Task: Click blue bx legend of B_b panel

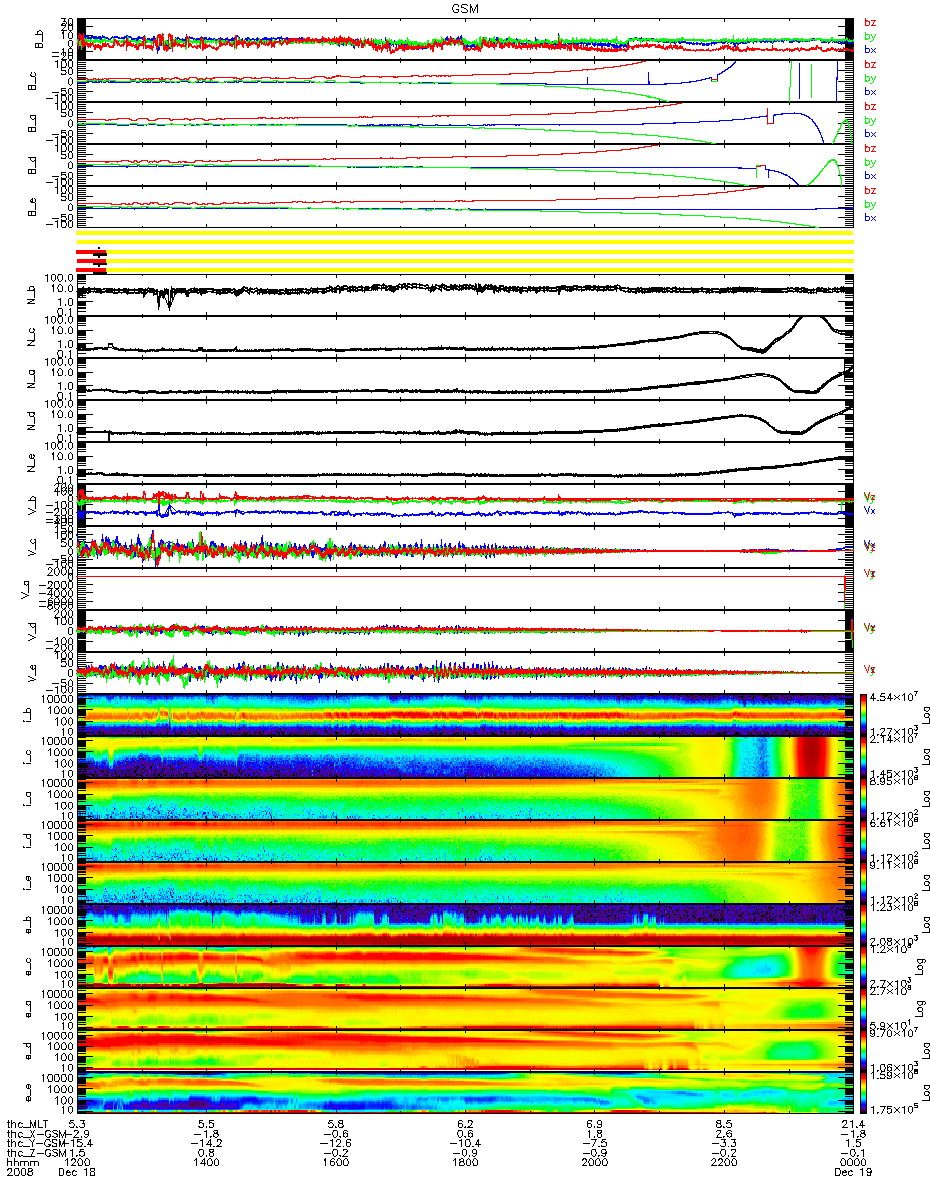Action: tap(870, 49)
